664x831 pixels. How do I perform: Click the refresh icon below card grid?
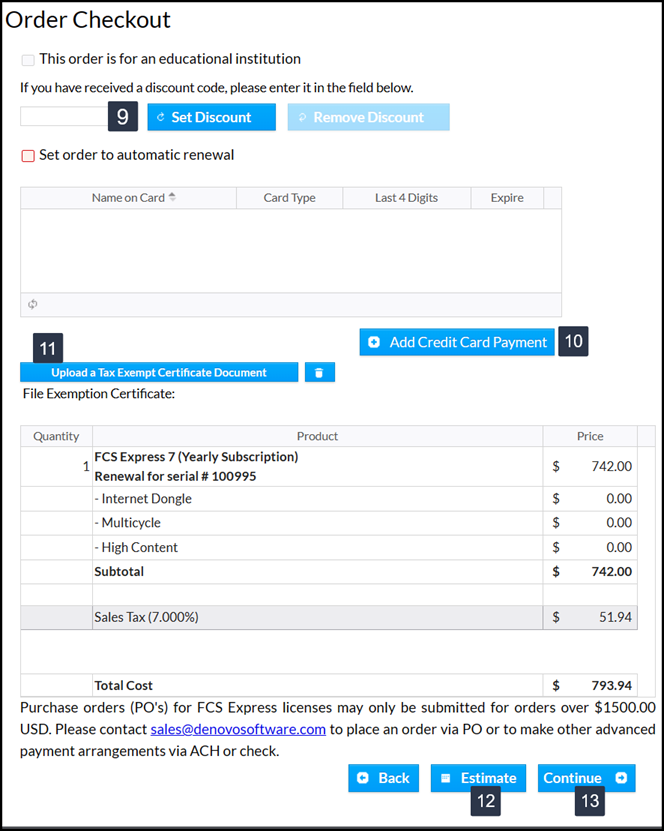click(33, 304)
